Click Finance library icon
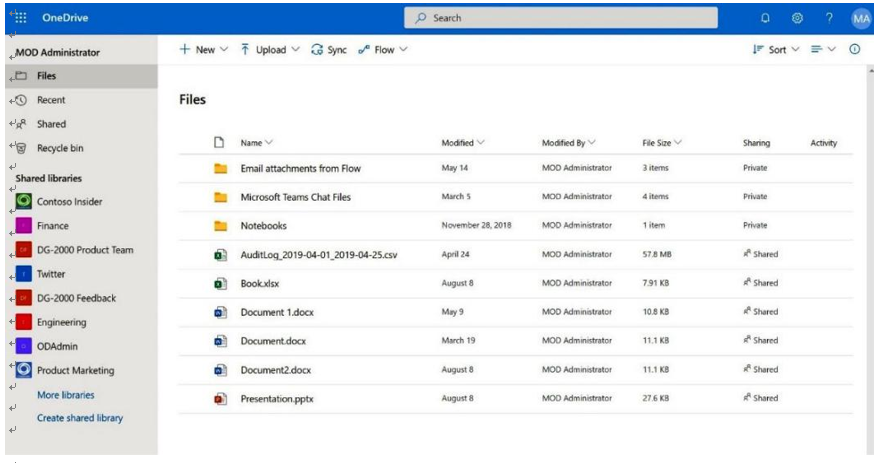Image resolution: width=881 pixels, height=463 pixels. point(24,225)
